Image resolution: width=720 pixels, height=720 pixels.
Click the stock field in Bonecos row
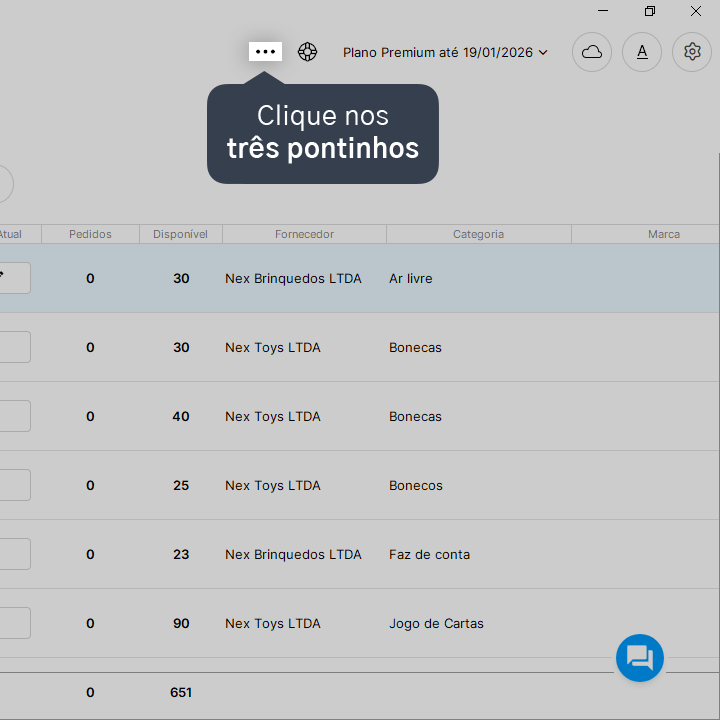coord(15,485)
